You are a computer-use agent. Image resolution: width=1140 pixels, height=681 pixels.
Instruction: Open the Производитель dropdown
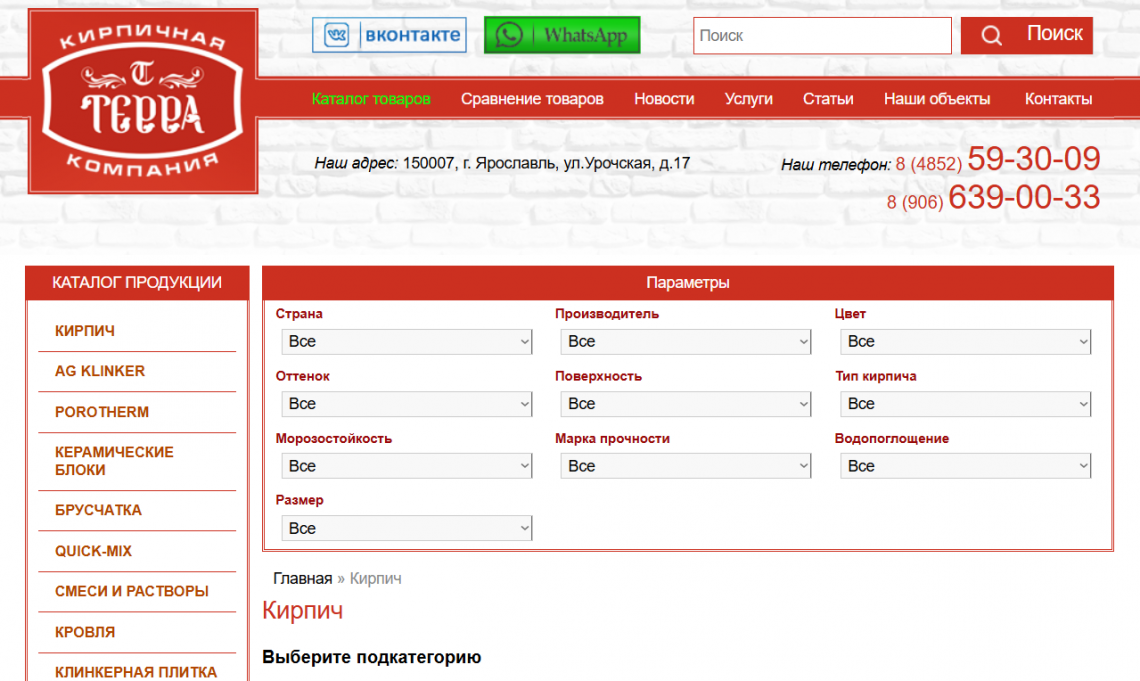[686, 342]
